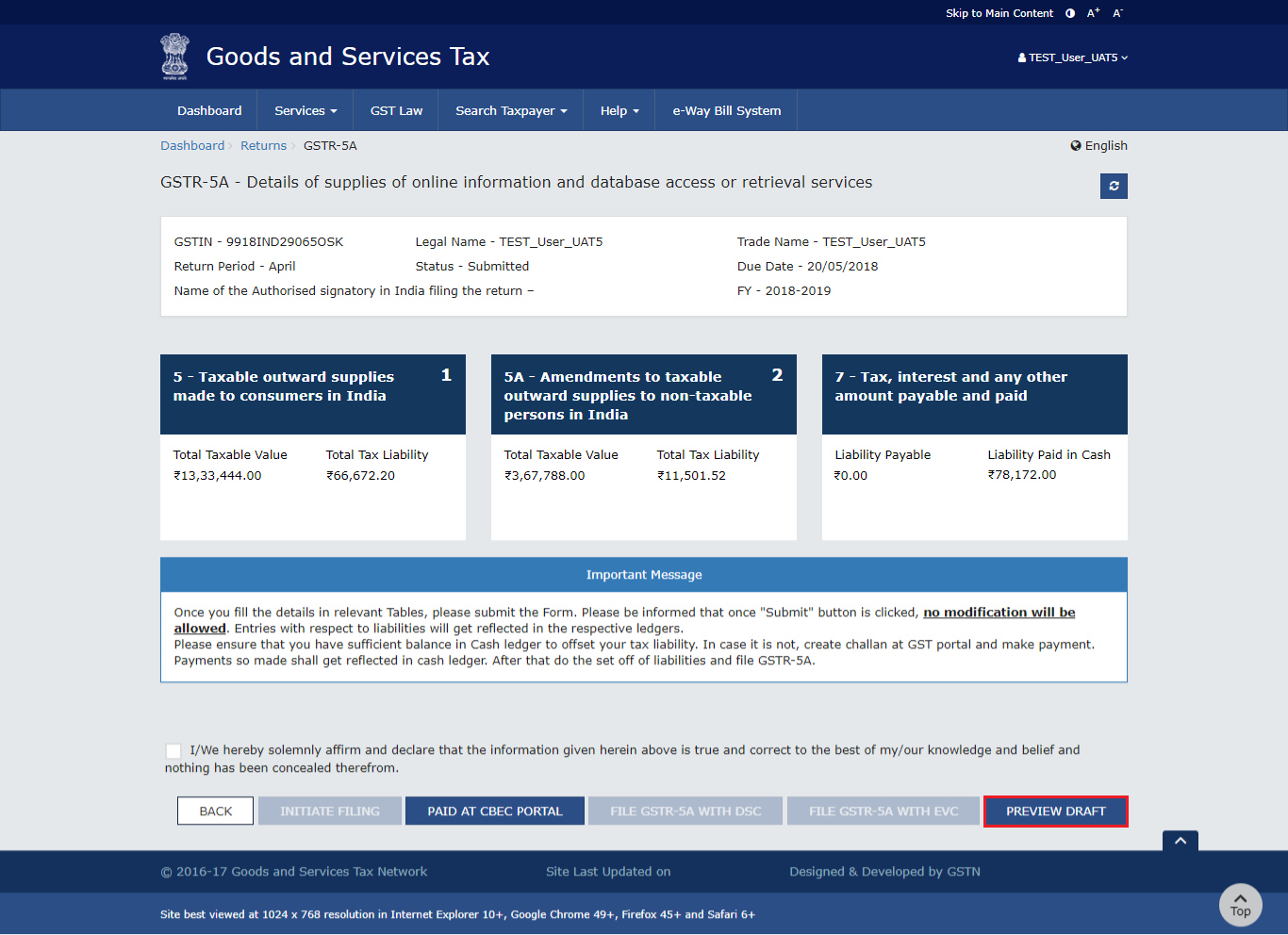Decrease font size with A- icon

[x=1117, y=13]
